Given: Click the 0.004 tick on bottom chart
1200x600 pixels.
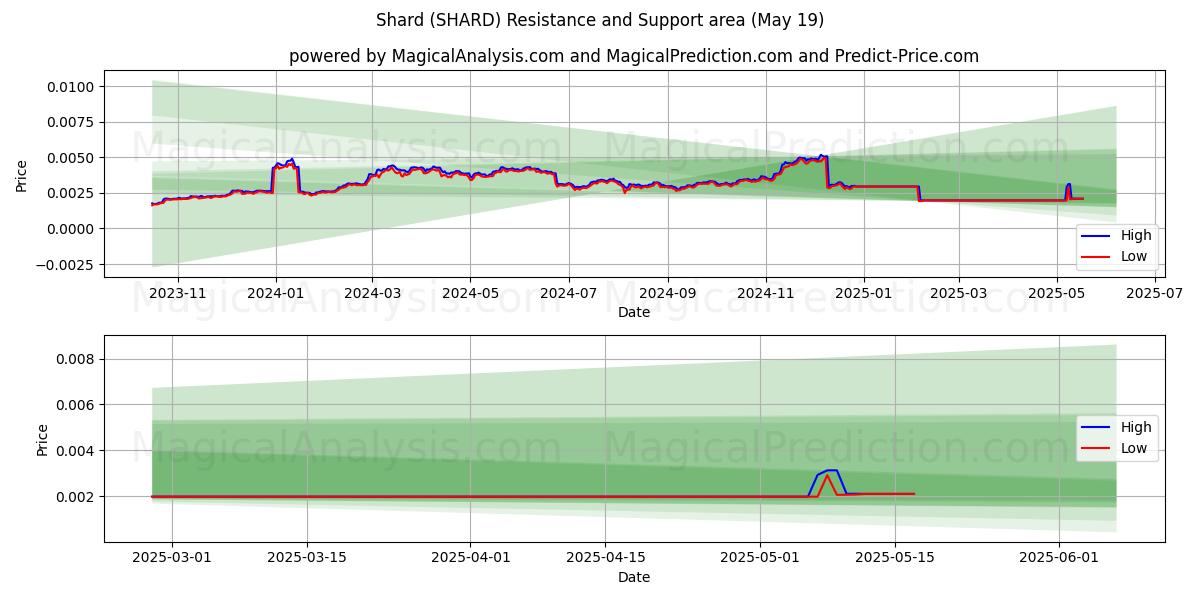Looking at the screenshot, I should pos(76,451).
